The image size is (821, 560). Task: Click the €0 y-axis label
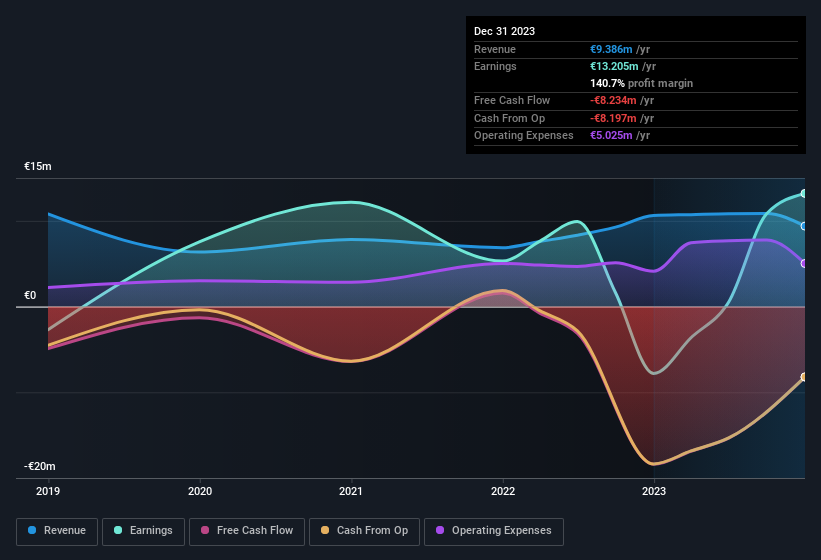[x=30, y=295]
